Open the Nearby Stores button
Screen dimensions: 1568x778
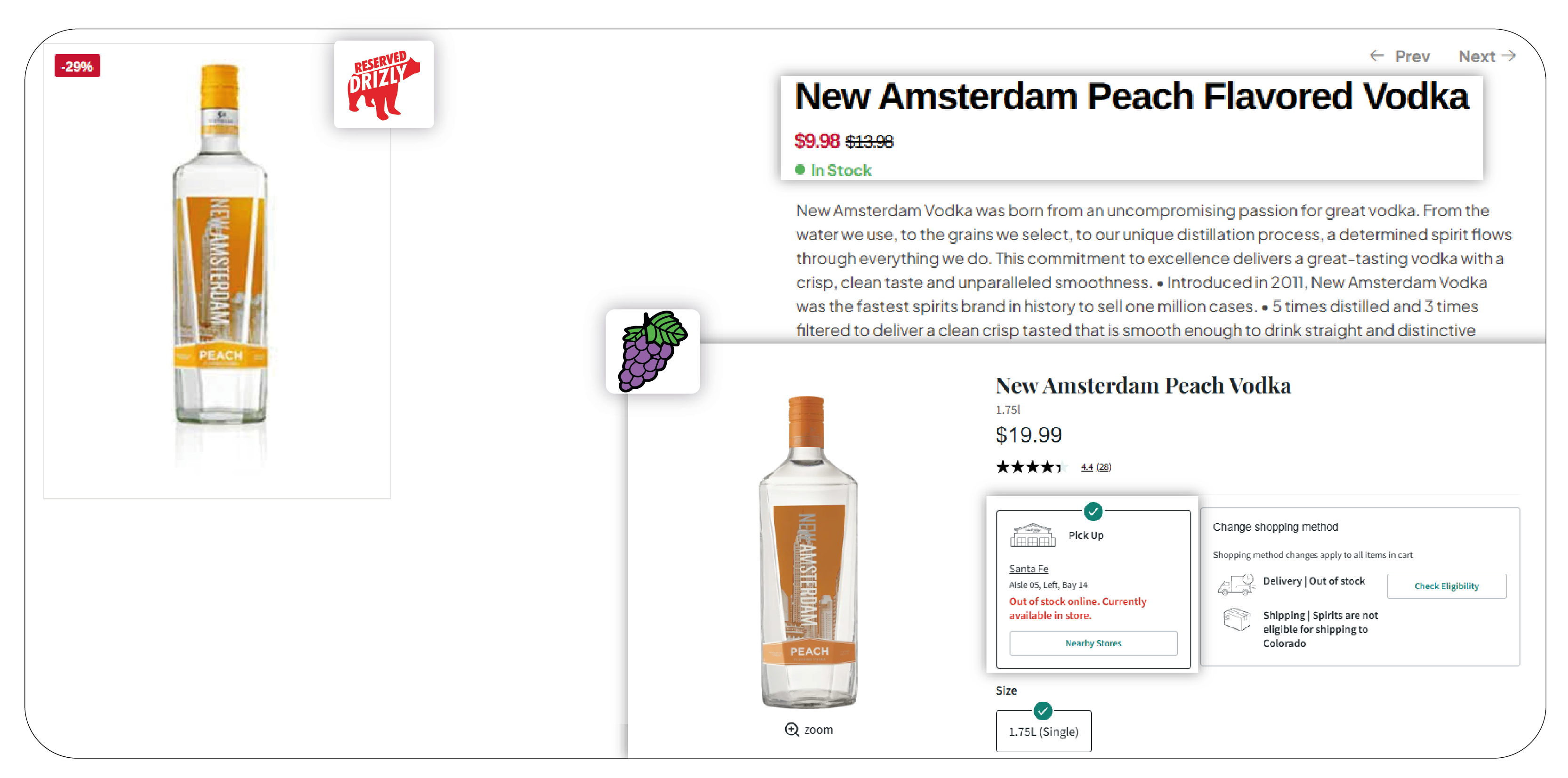[x=1093, y=643]
